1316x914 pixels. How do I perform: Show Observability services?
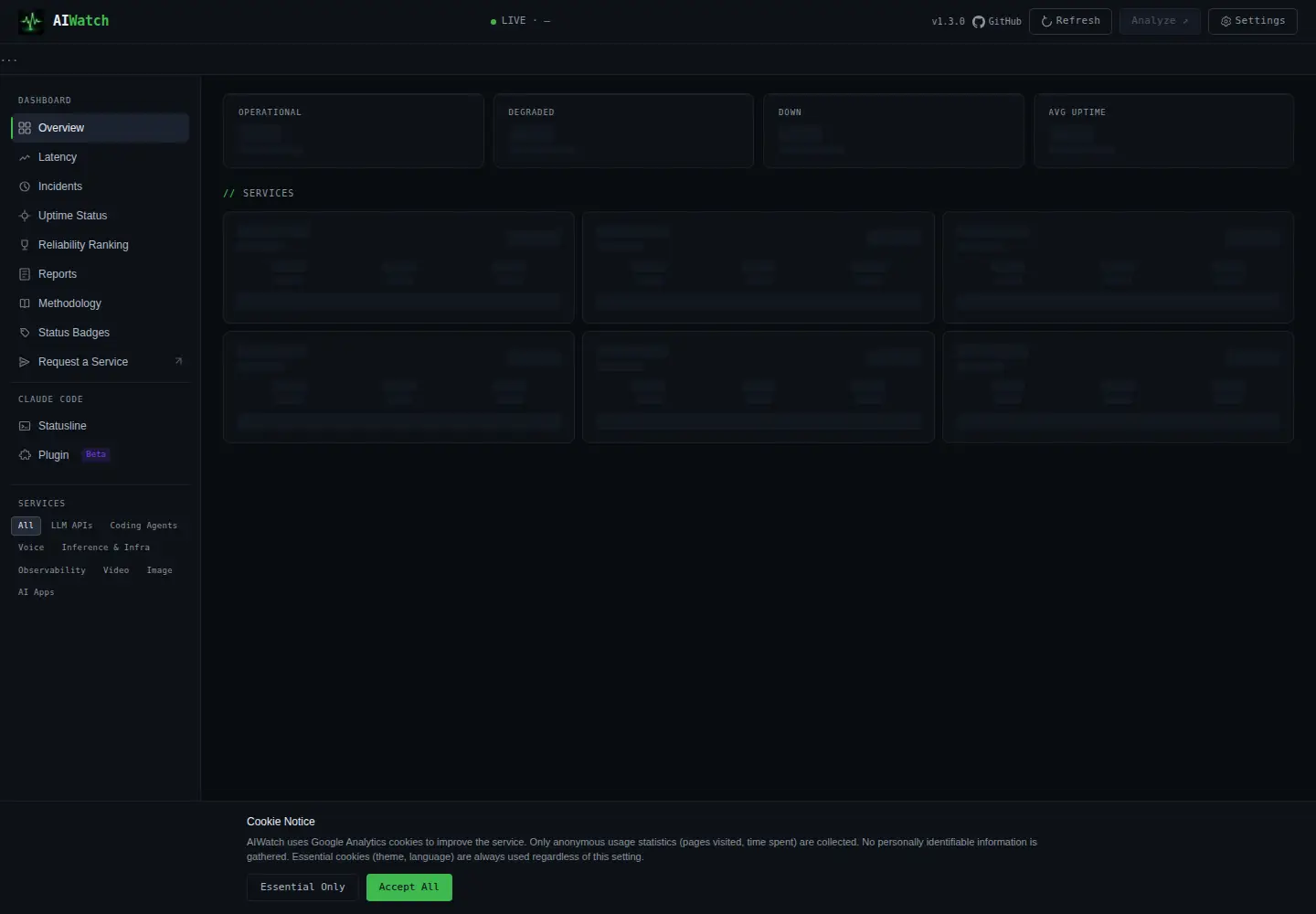pos(52,570)
